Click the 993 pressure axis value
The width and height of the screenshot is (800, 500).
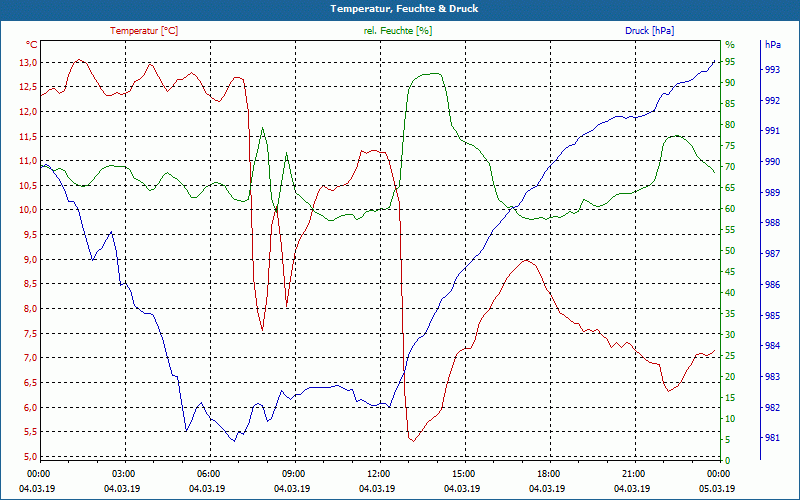(772, 70)
